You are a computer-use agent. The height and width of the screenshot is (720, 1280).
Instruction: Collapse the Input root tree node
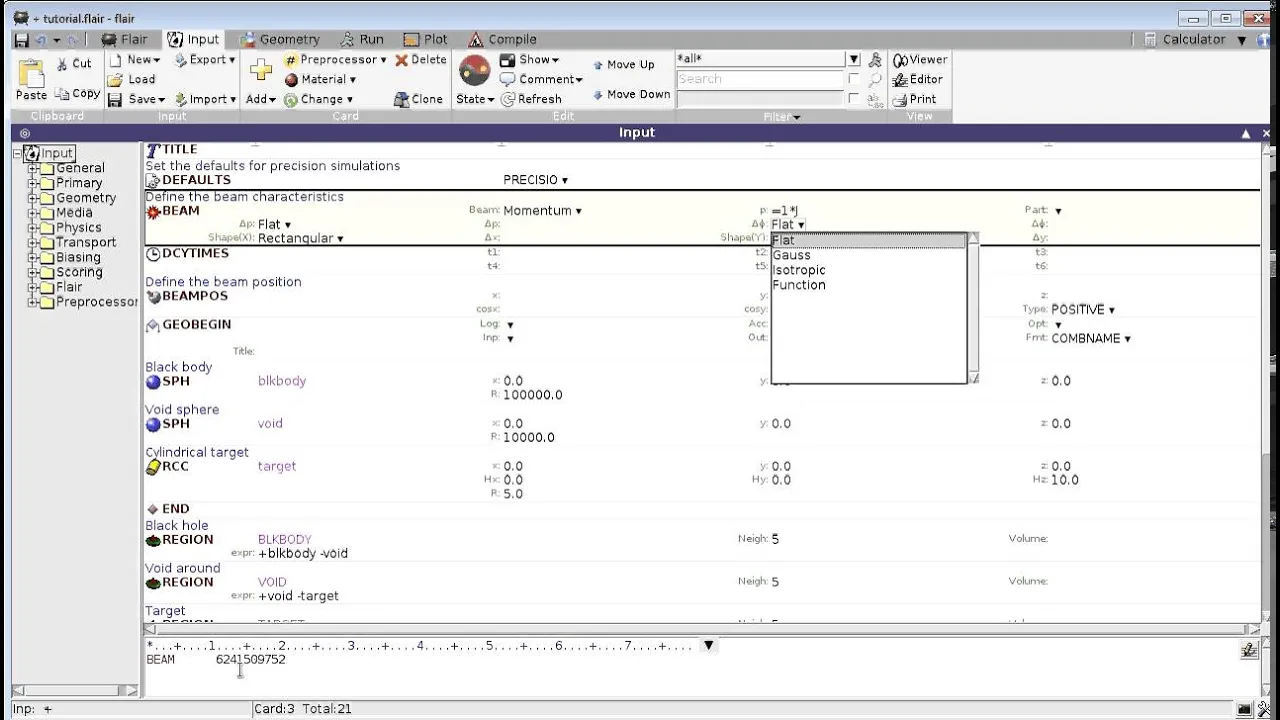[18, 153]
